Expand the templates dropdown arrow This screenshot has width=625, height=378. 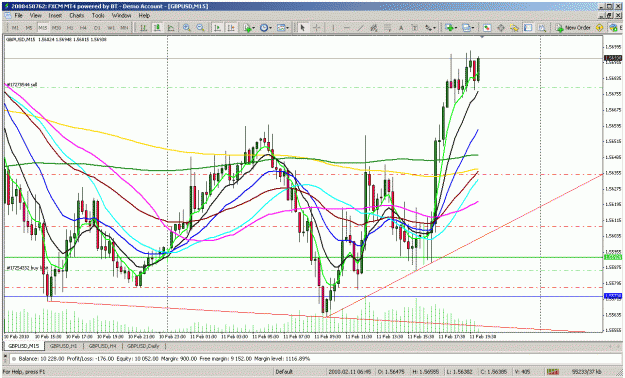click(288, 28)
